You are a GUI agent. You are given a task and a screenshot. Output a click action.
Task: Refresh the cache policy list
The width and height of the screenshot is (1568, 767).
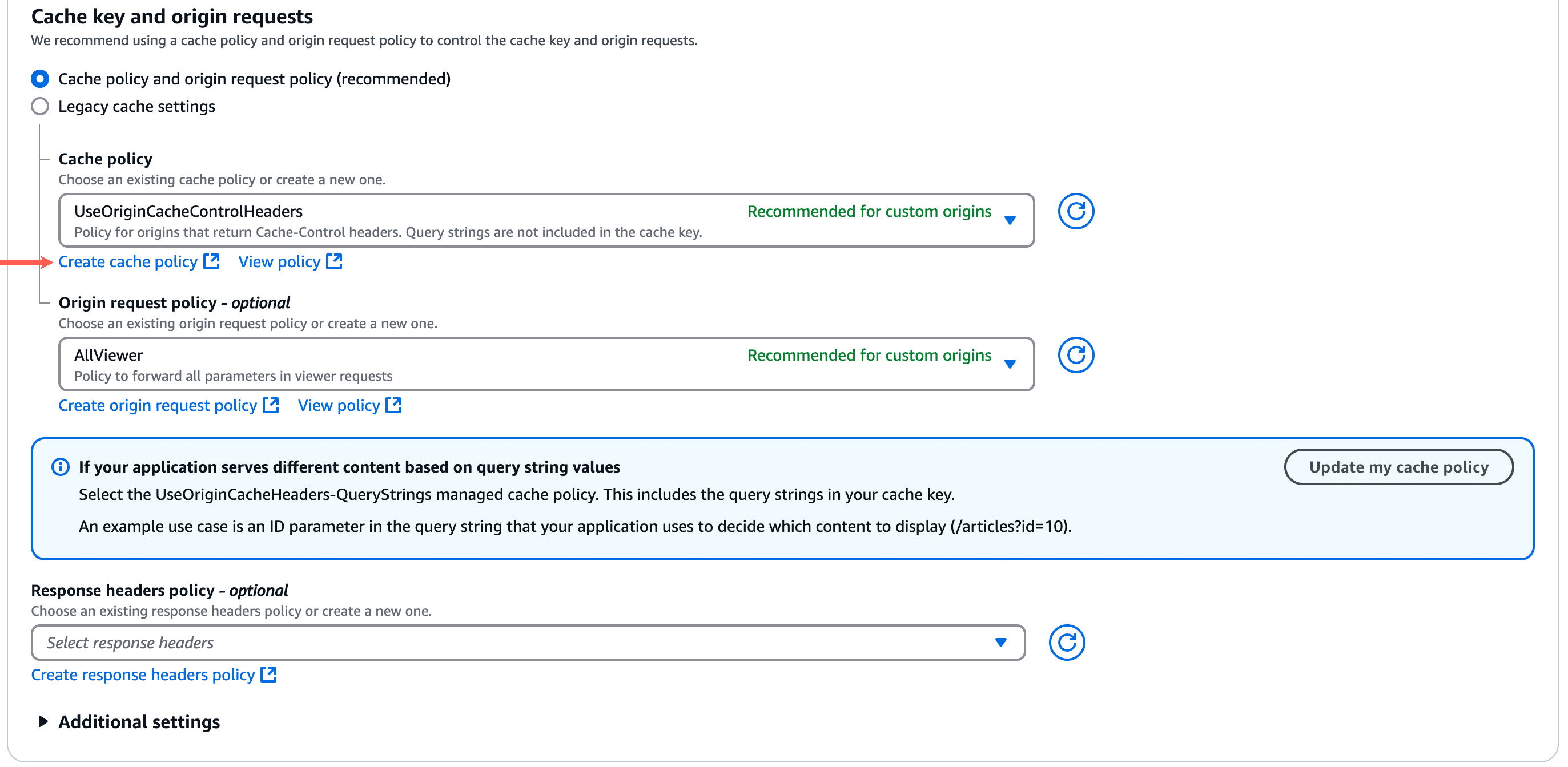pyautogui.click(x=1076, y=211)
